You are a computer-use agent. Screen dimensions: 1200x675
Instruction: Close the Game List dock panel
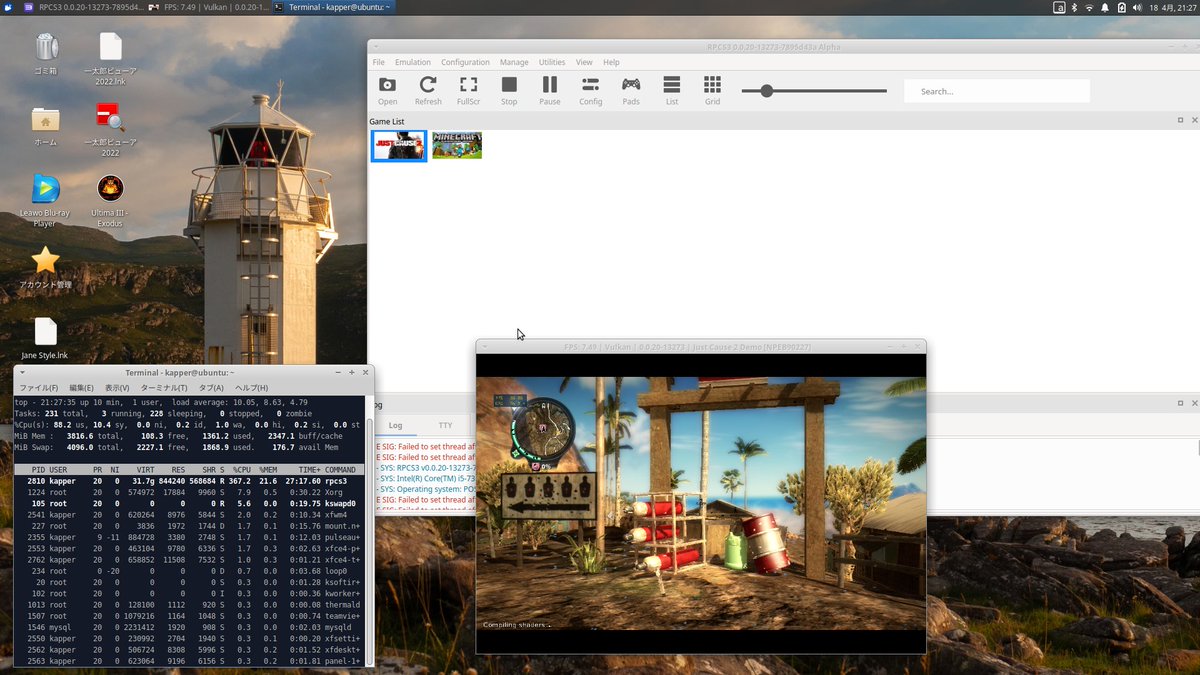(1194, 120)
